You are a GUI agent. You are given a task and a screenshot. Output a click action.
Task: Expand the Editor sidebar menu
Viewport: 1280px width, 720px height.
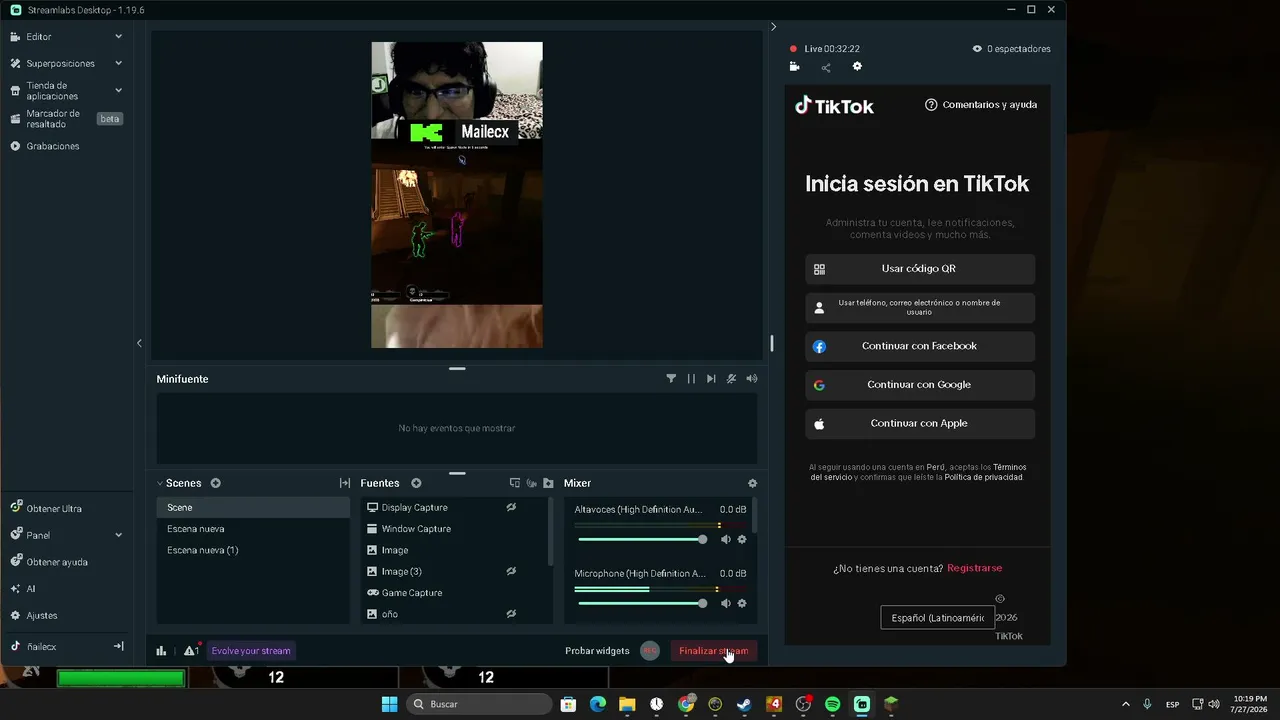coord(118,37)
